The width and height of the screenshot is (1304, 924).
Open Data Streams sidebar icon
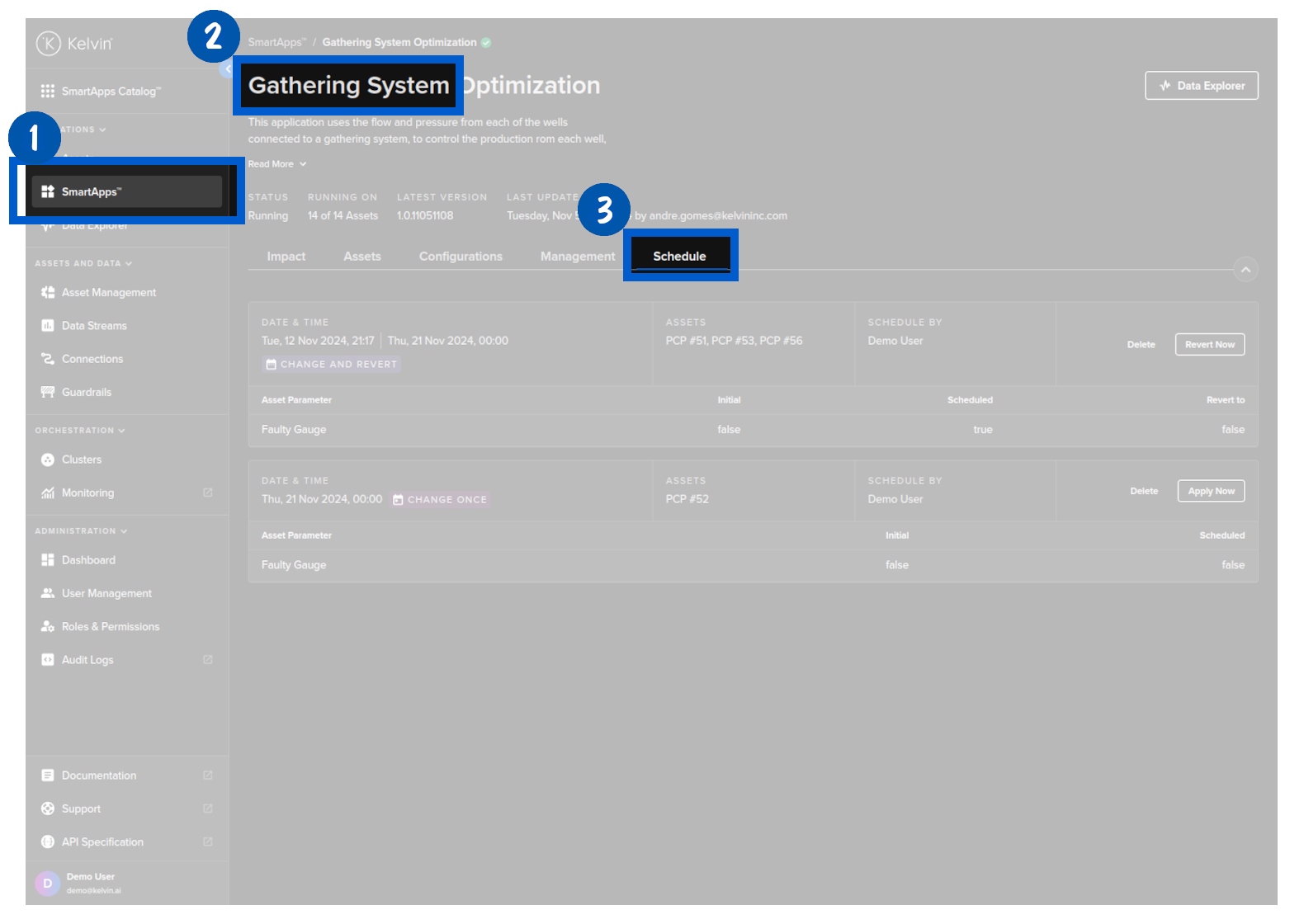48,326
